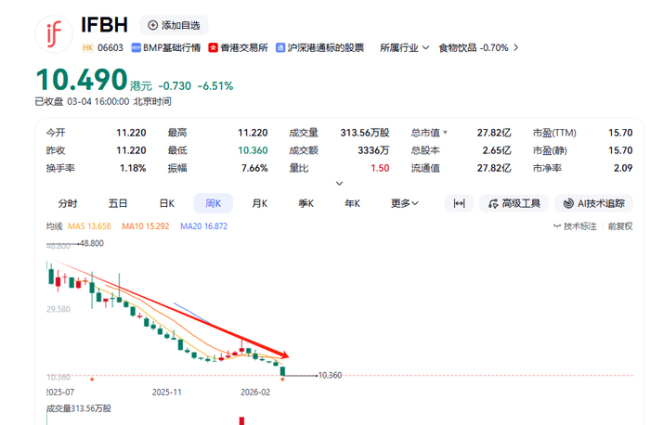Screen dimensions: 650x425
Task: Click the 香港交易所 red flag icon
Action: click(x=213, y=48)
